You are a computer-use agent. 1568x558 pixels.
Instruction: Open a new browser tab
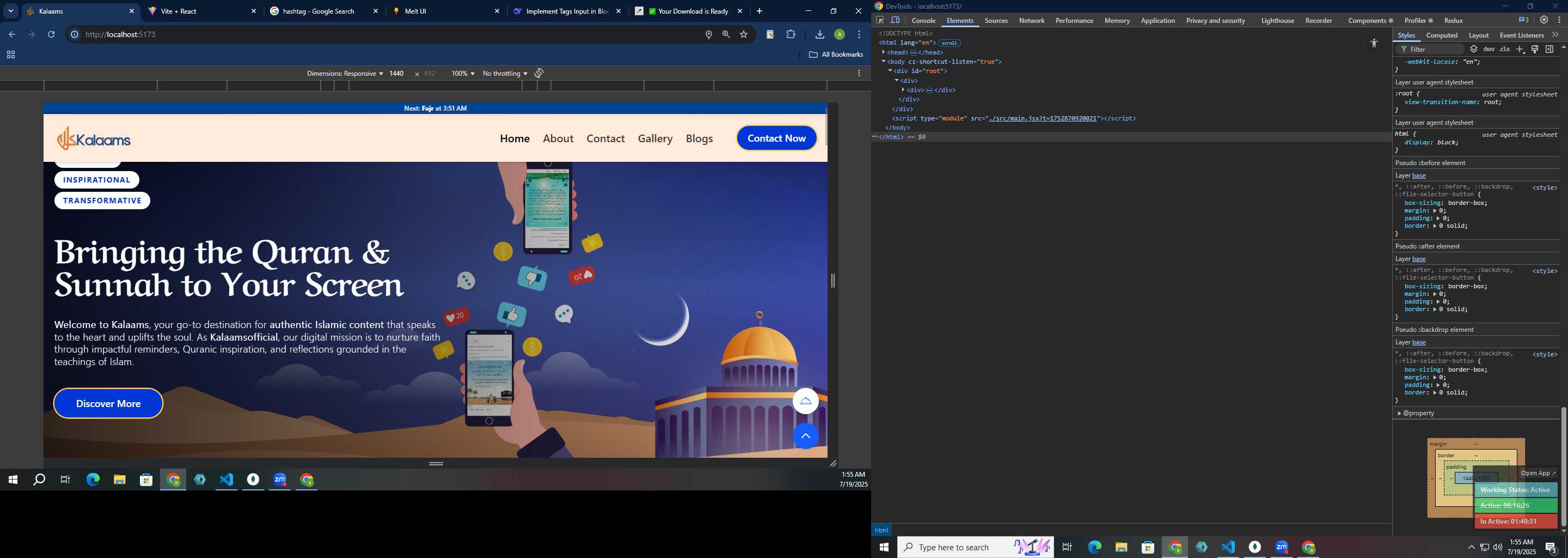point(759,11)
